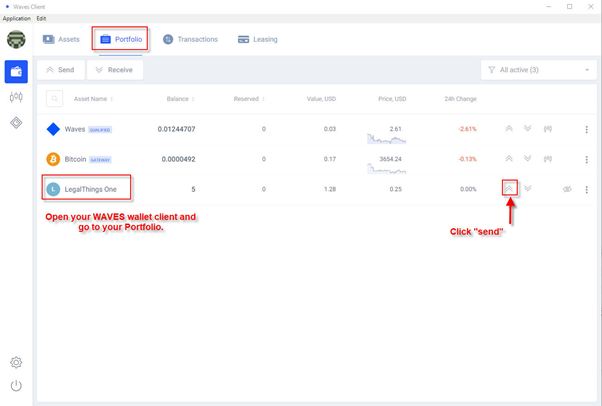
Task: Click the Send button in toolbar
Action: pos(61,70)
